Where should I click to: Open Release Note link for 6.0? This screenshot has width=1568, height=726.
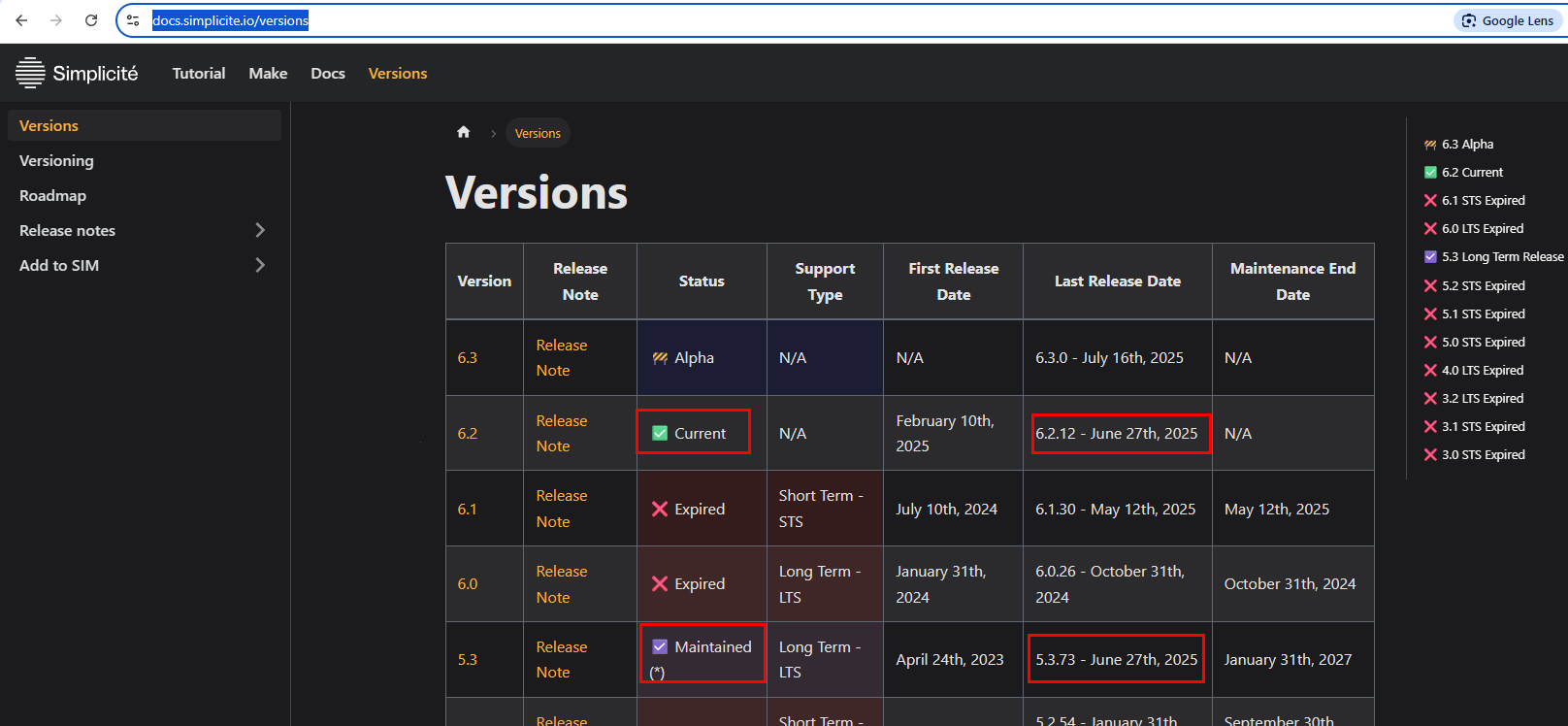point(562,583)
